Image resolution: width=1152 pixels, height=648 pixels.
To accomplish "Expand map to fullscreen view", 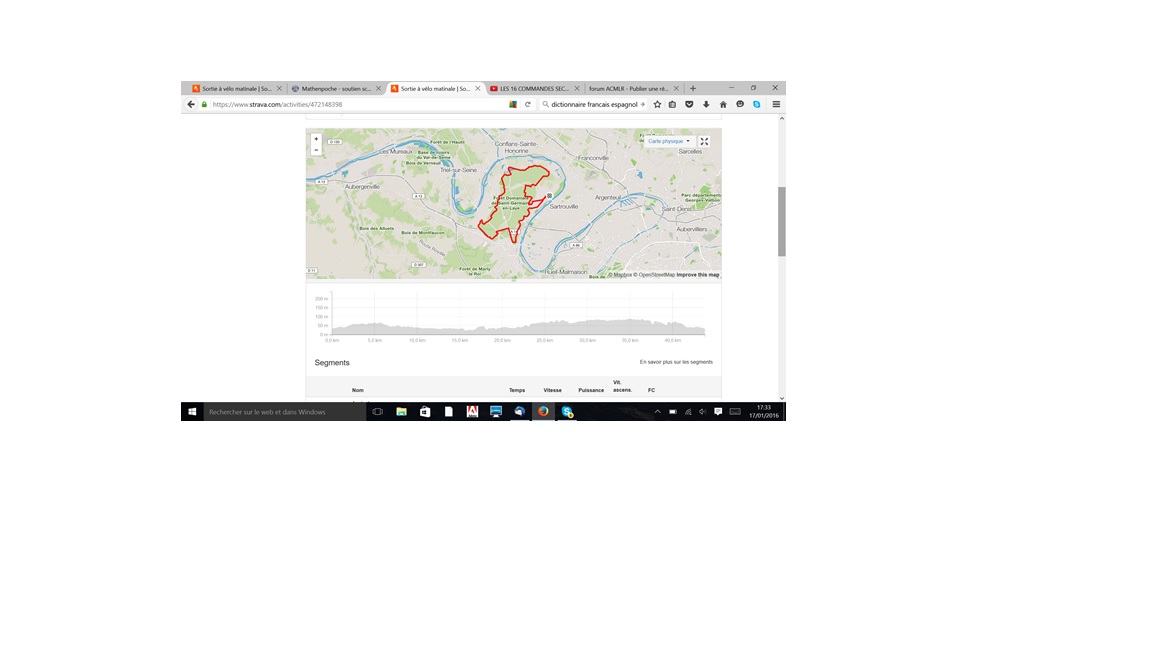I will point(704,141).
